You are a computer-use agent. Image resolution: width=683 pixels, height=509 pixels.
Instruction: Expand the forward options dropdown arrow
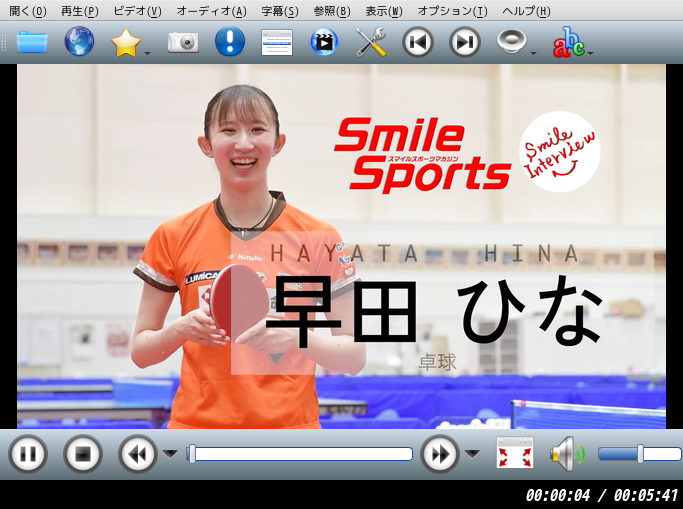click(x=472, y=454)
